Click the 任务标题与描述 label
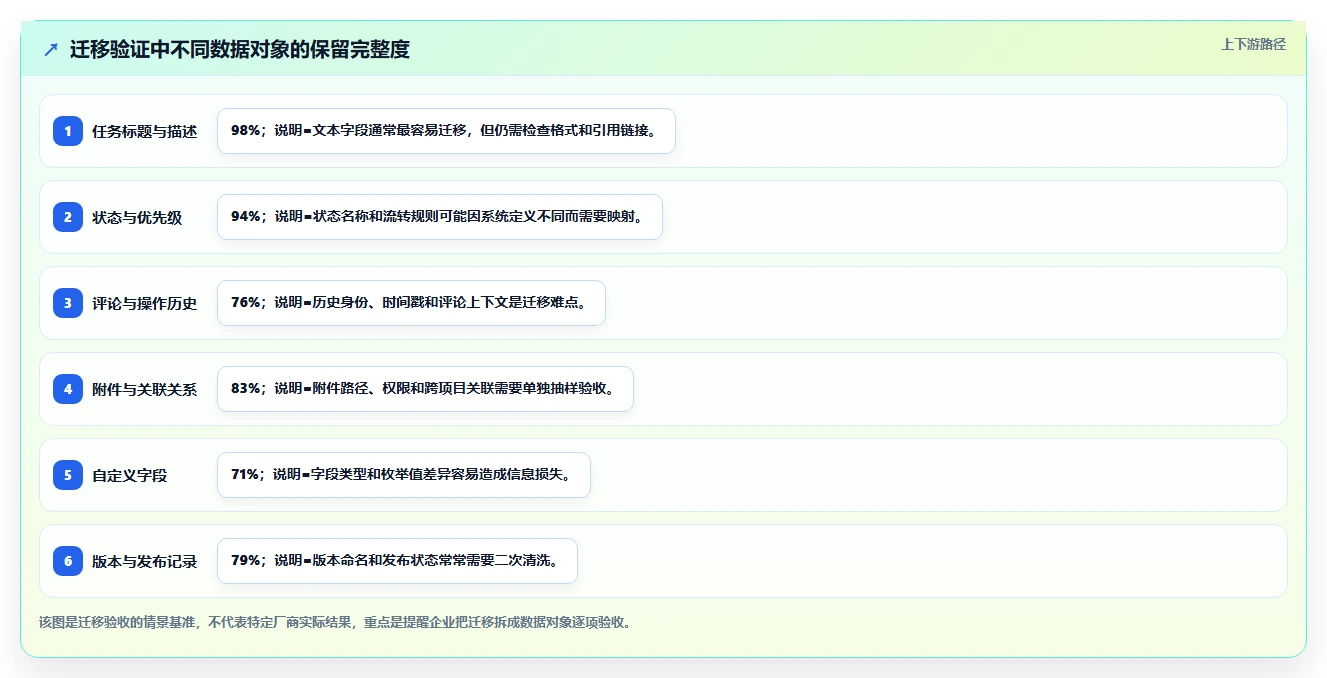 145,131
